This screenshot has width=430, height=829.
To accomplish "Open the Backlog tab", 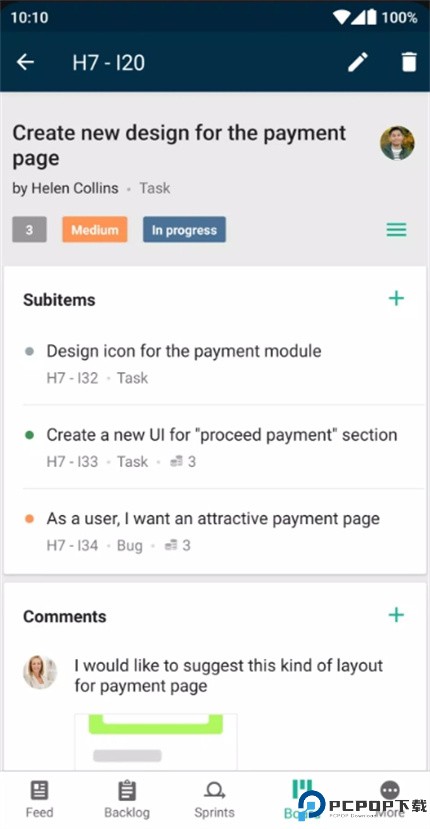I will [127, 800].
